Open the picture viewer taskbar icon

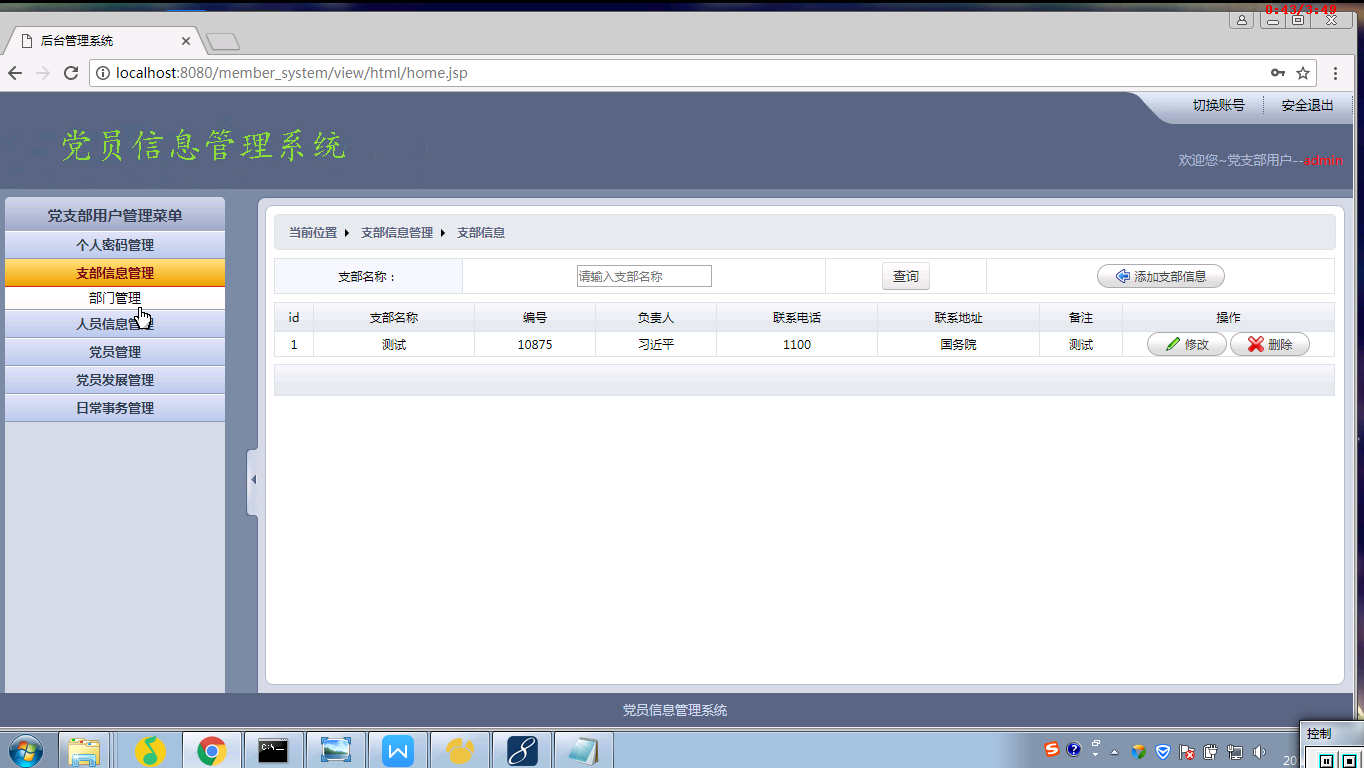(x=335, y=750)
